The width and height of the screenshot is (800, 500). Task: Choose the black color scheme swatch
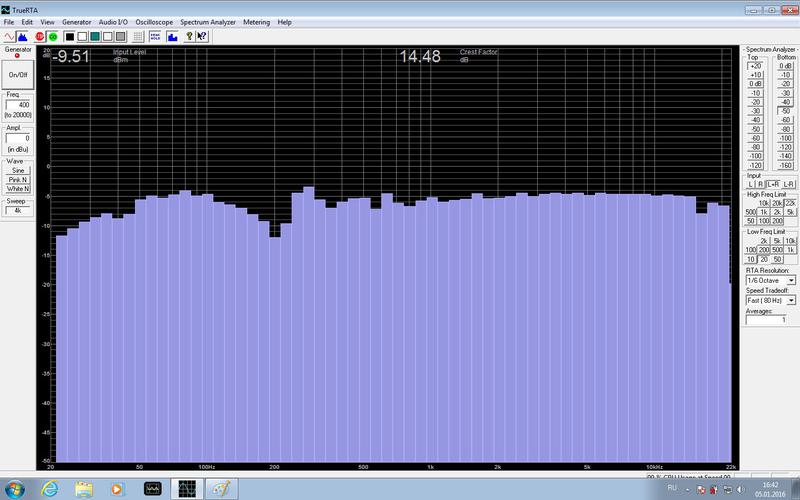70,37
